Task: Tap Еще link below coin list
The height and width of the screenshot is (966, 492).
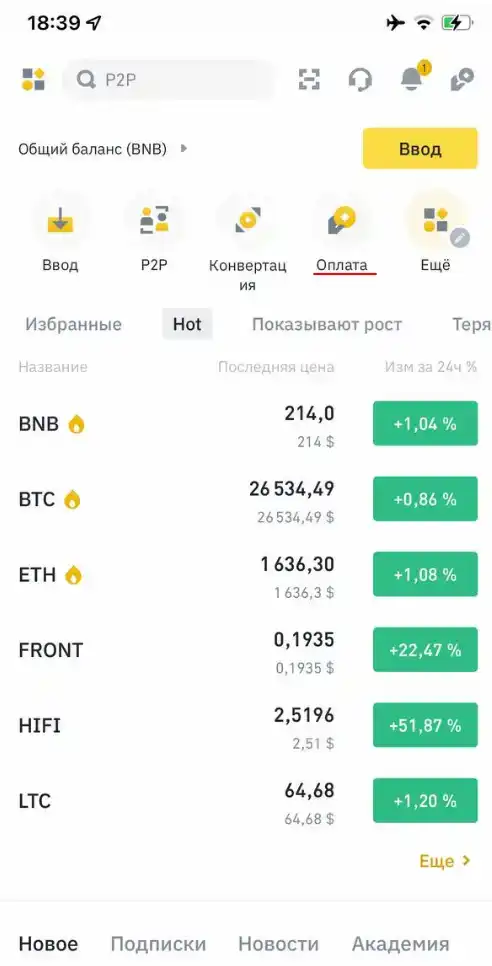Action: [x=445, y=861]
